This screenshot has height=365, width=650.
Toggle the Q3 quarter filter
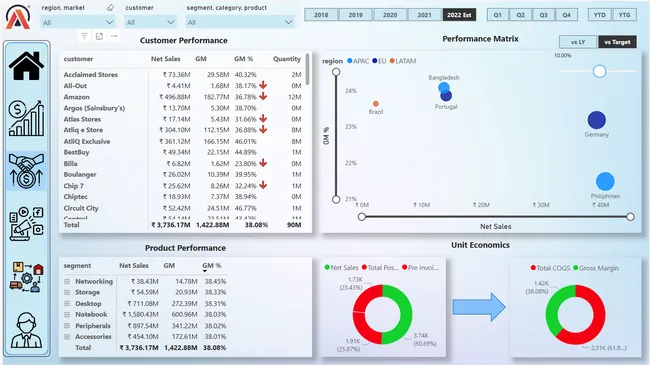tap(543, 15)
